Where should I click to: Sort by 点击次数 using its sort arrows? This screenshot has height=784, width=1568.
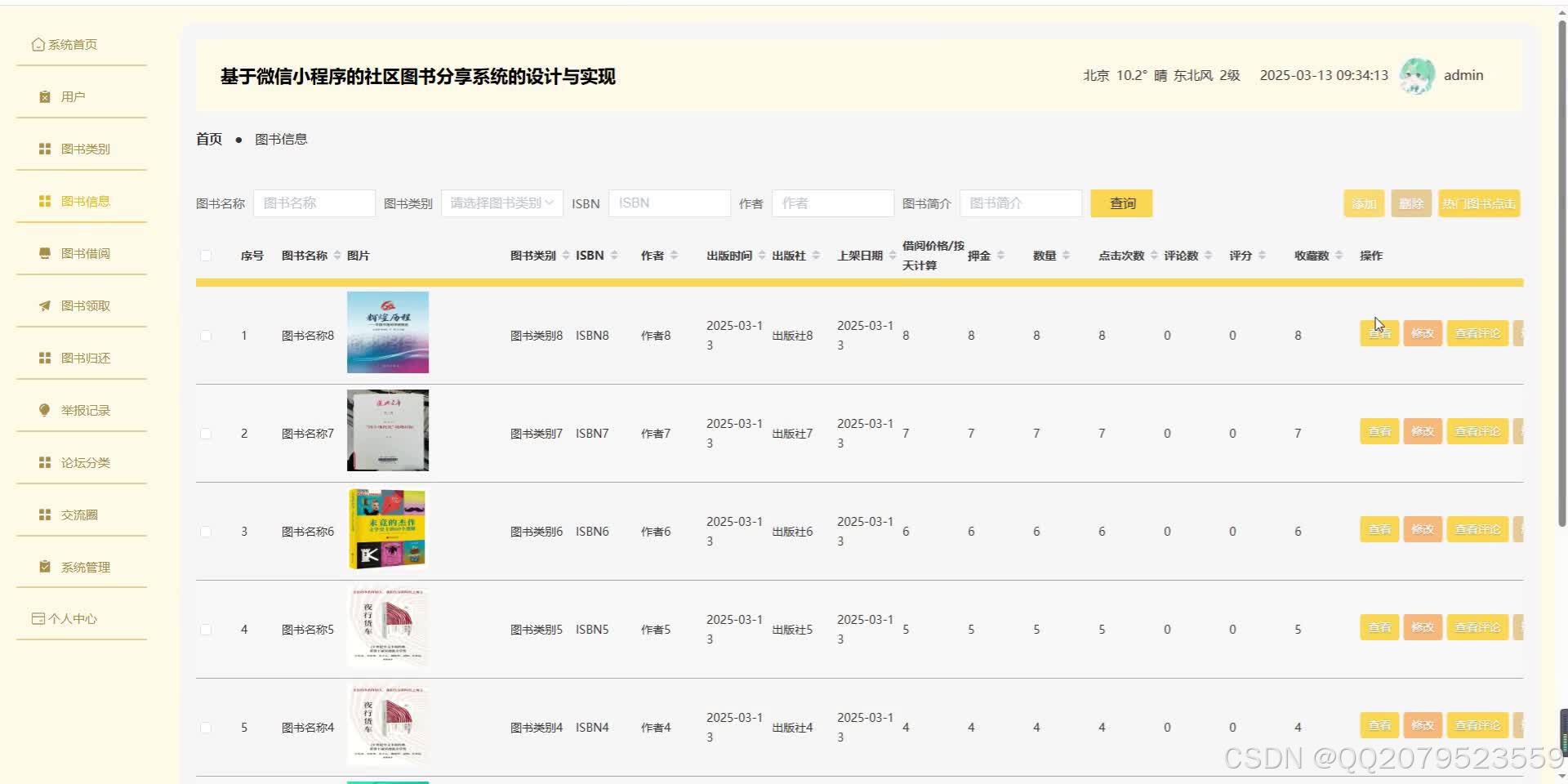point(1151,255)
